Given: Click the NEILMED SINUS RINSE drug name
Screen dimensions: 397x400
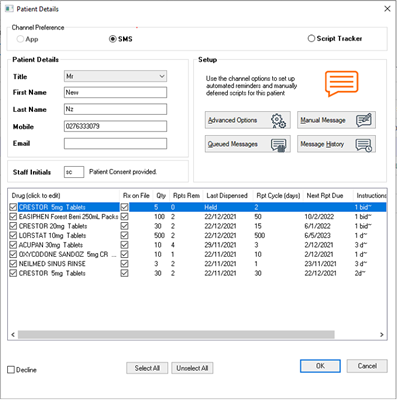Looking at the screenshot, I should pos(52,264).
